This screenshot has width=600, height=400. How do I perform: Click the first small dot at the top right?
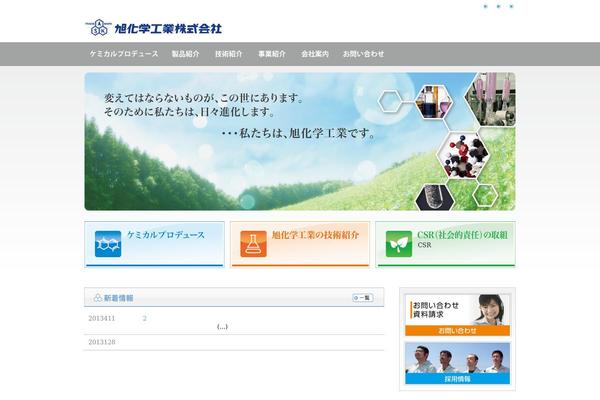pyautogui.click(x=486, y=7)
